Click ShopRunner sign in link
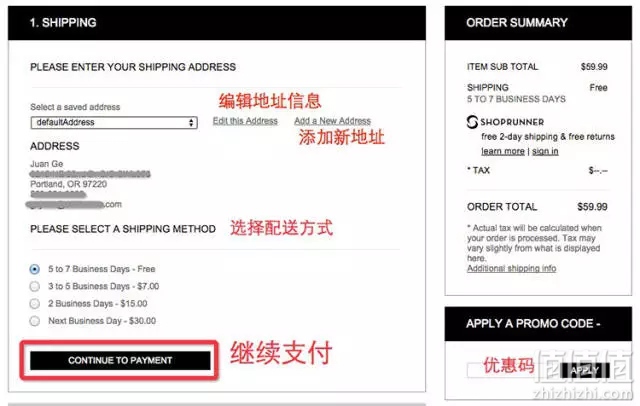The image size is (640, 406). point(545,151)
